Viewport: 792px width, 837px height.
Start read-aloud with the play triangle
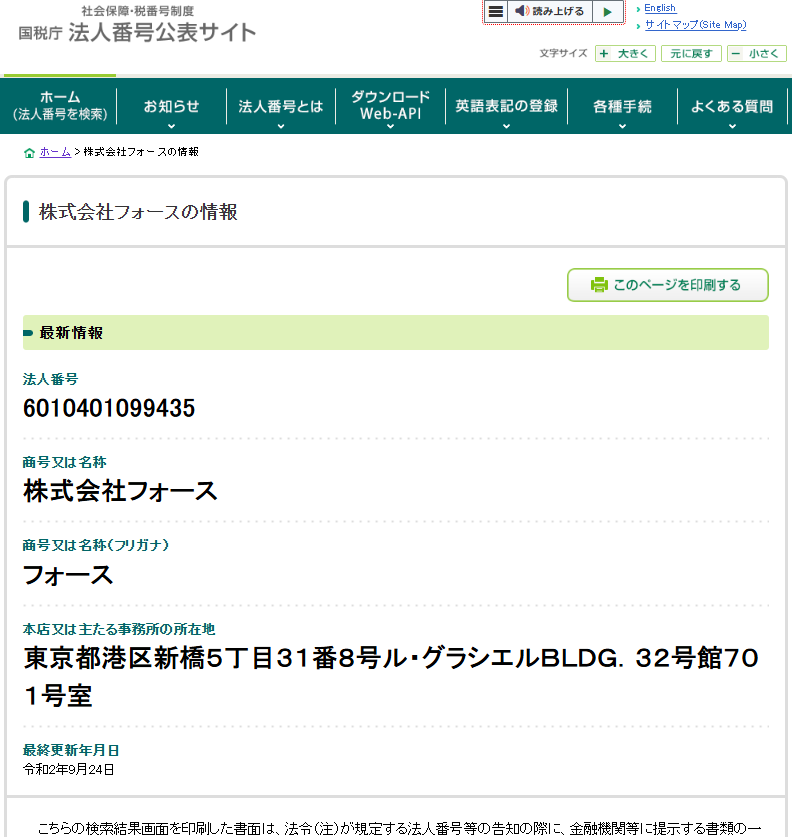607,11
